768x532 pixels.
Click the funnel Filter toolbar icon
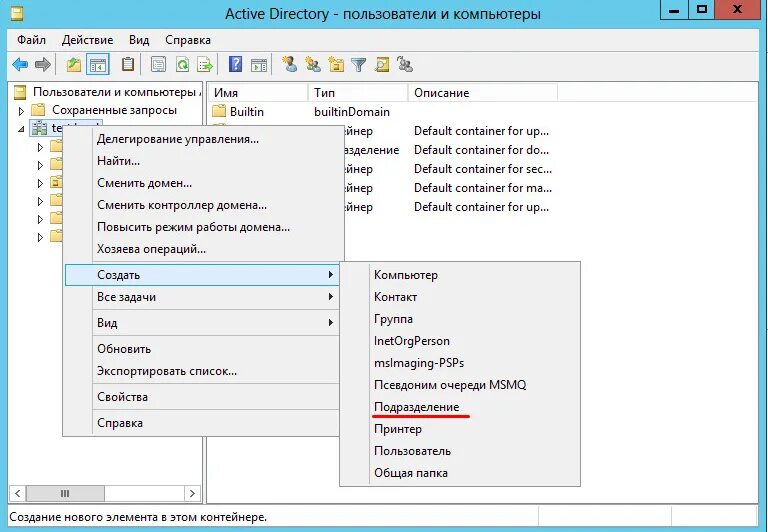(359, 64)
